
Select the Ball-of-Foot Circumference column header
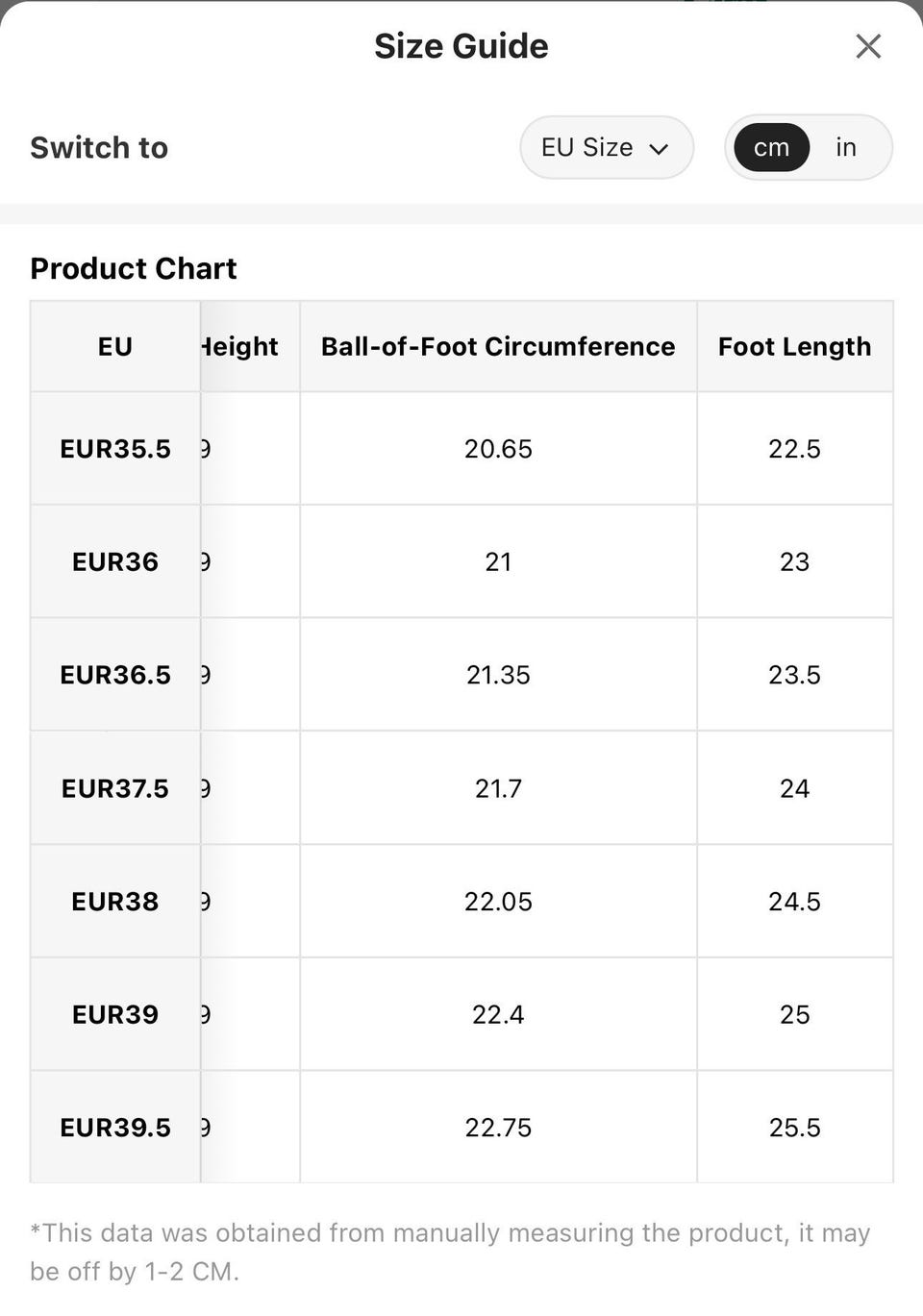coord(498,346)
